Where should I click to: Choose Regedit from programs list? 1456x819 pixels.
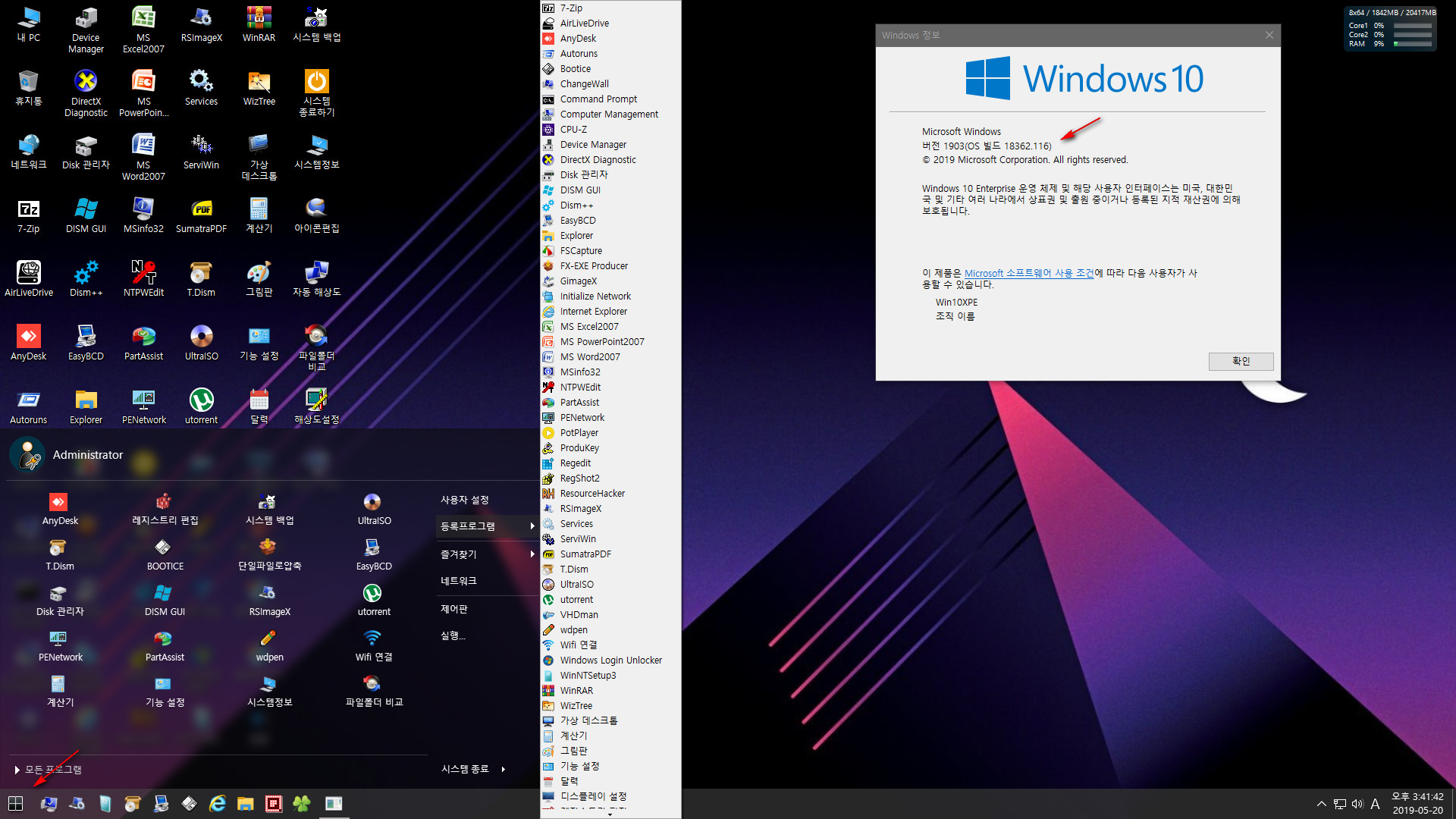(x=610, y=463)
